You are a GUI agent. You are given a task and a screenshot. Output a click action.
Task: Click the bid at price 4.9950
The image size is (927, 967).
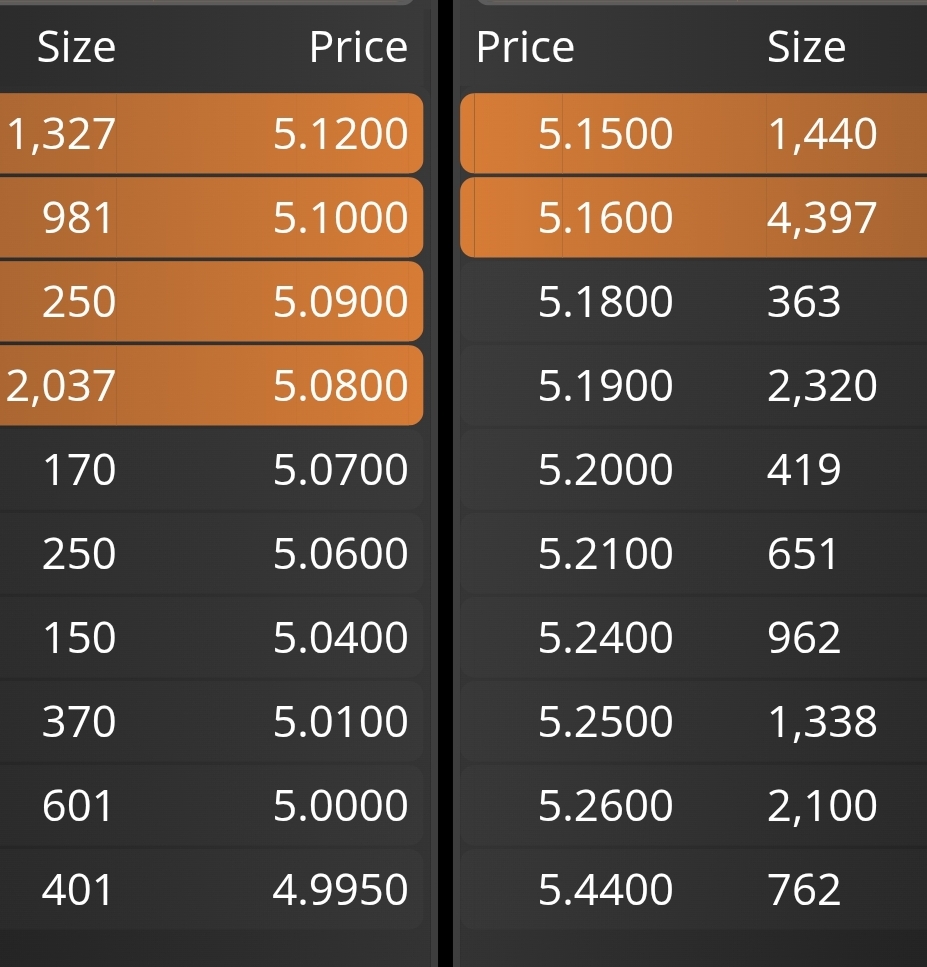pos(212,889)
